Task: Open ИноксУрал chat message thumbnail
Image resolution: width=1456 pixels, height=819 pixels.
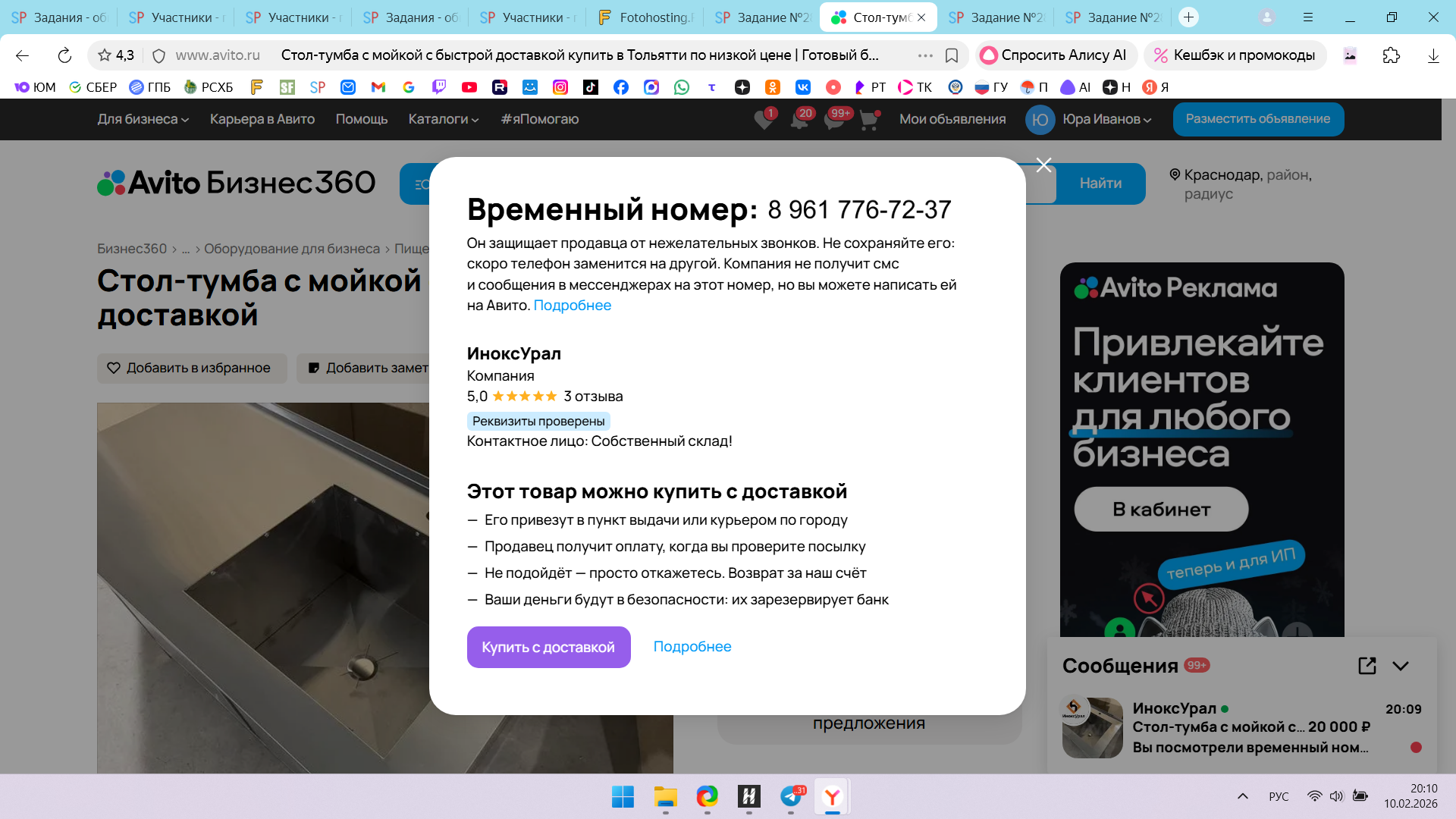Action: point(1092,727)
